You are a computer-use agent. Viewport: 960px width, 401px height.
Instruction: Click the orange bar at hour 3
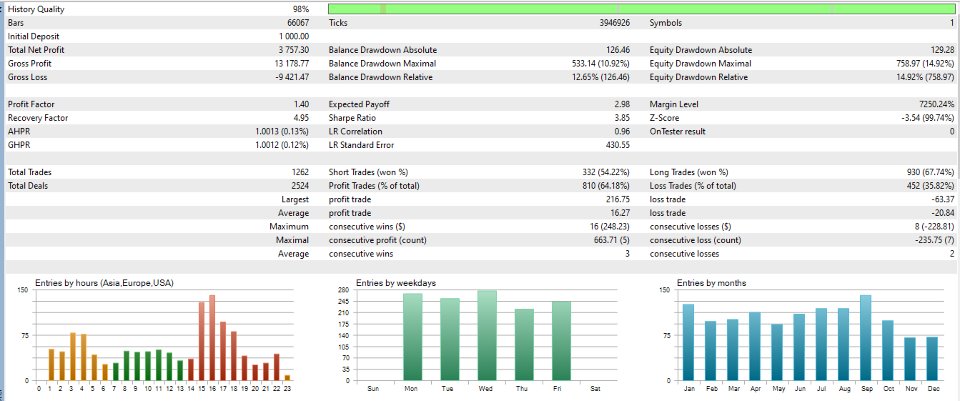(x=73, y=357)
